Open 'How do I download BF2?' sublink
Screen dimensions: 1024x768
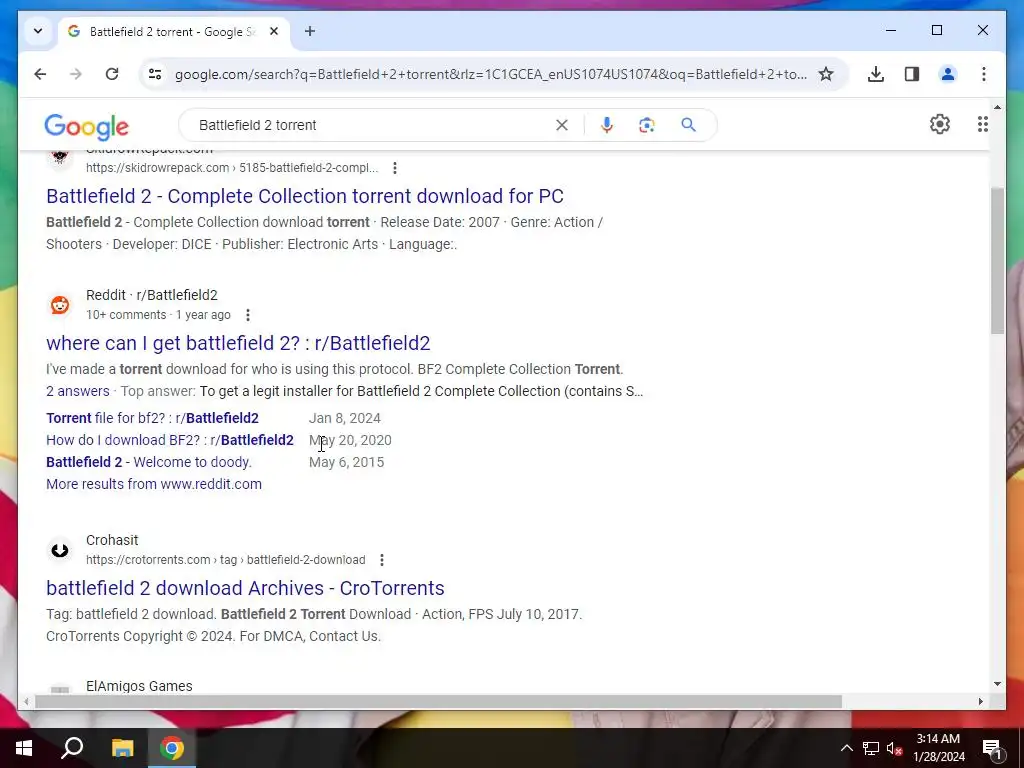point(170,440)
